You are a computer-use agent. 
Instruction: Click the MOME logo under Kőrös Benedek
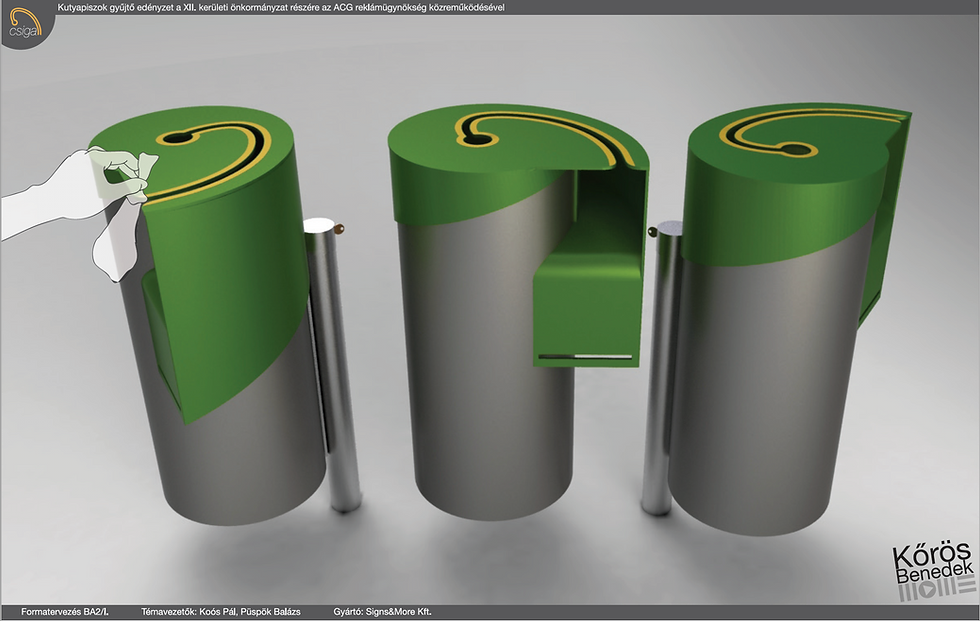[937, 589]
